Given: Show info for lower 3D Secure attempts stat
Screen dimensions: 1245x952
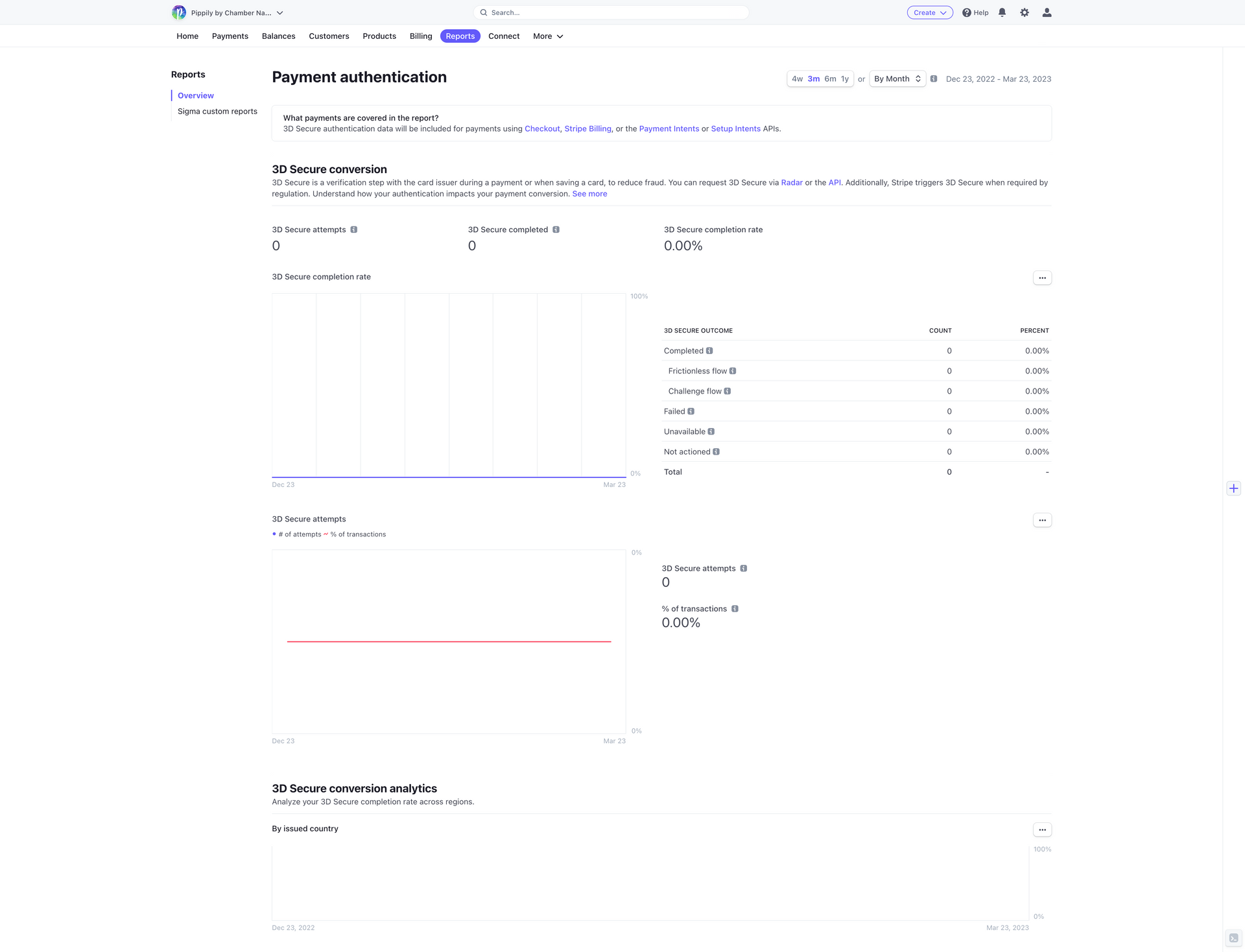Looking at the screenshot, I should pos(744,568).
